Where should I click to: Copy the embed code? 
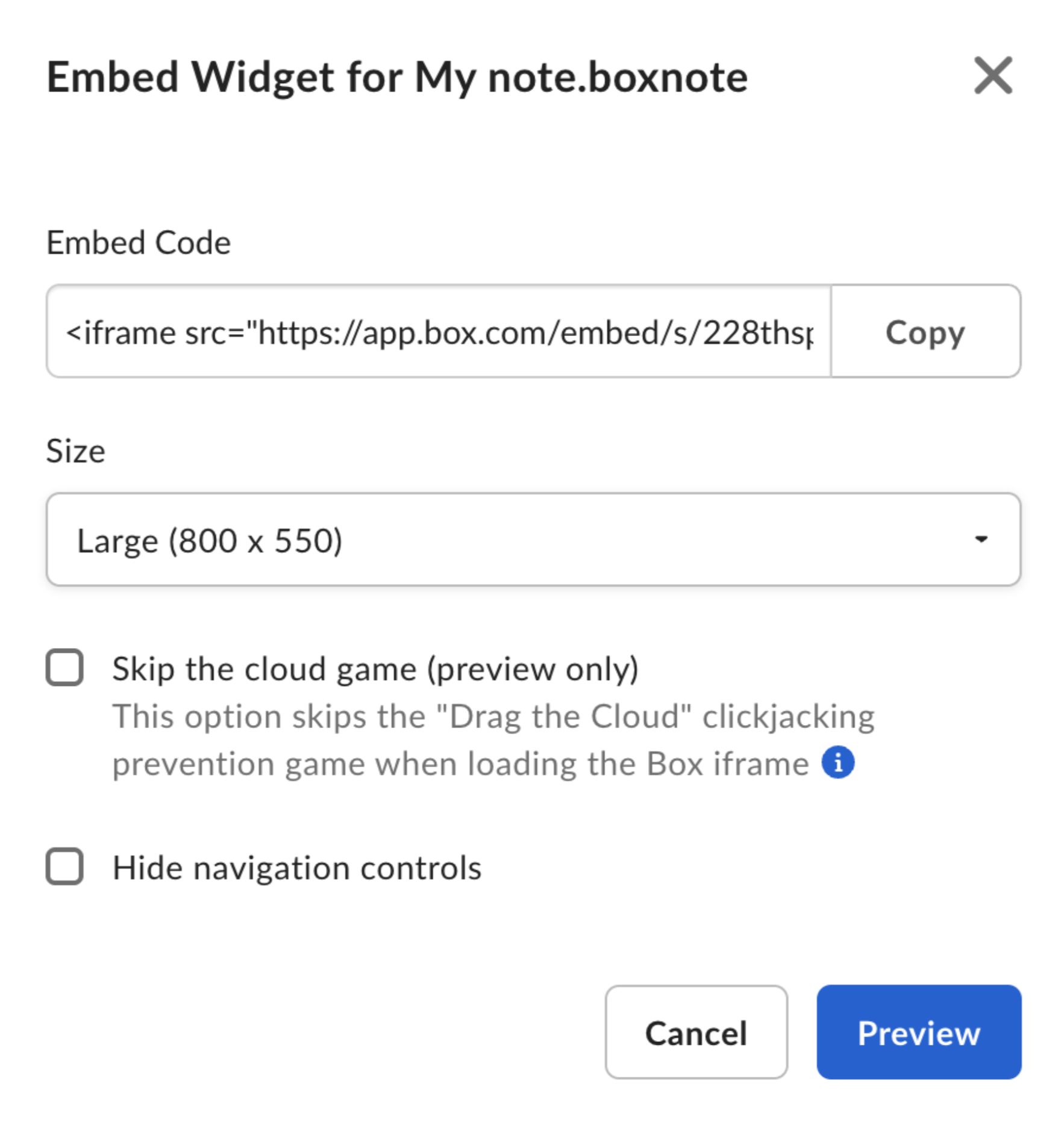(925, 332)
